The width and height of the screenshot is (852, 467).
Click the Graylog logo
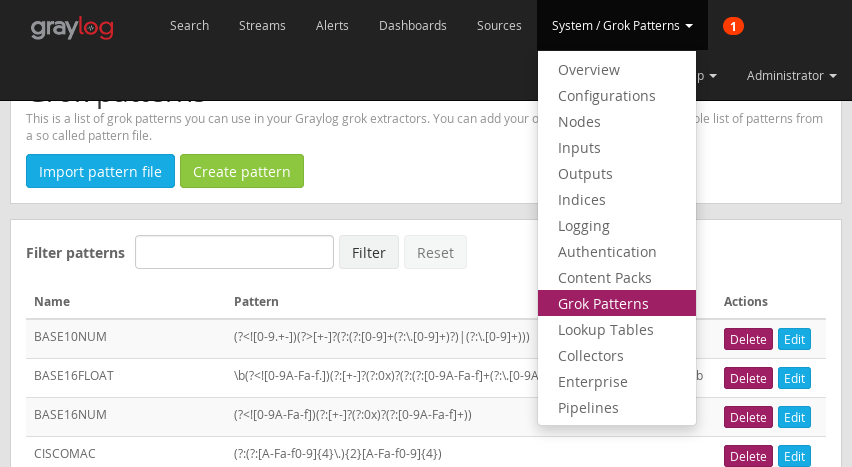pyautogui.click(x=72, y=27)
